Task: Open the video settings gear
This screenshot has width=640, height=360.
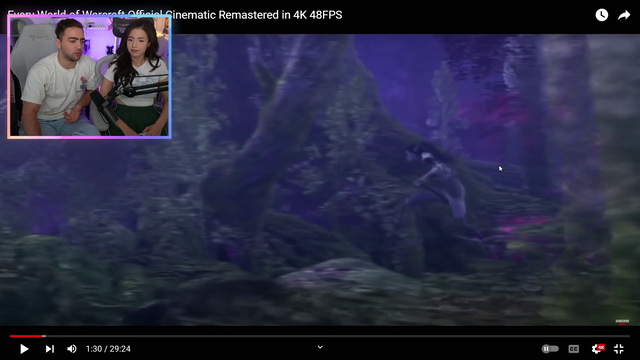Action: tap(597, 349)
